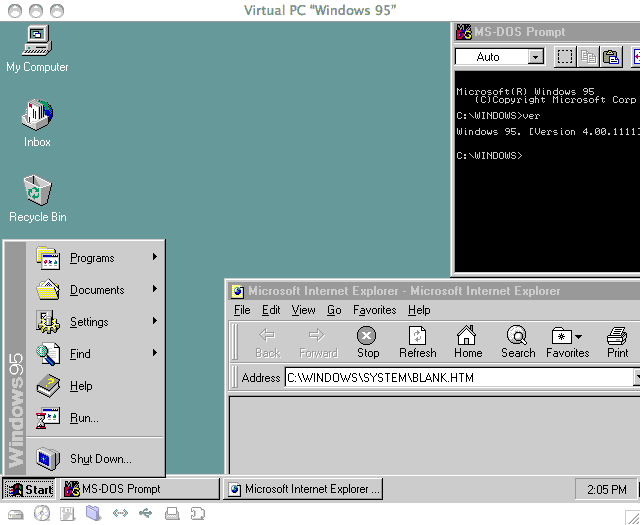Click the floppy disk icon in Virtual PC status bar
Viewport: 640px width, 525px height.
67,514
